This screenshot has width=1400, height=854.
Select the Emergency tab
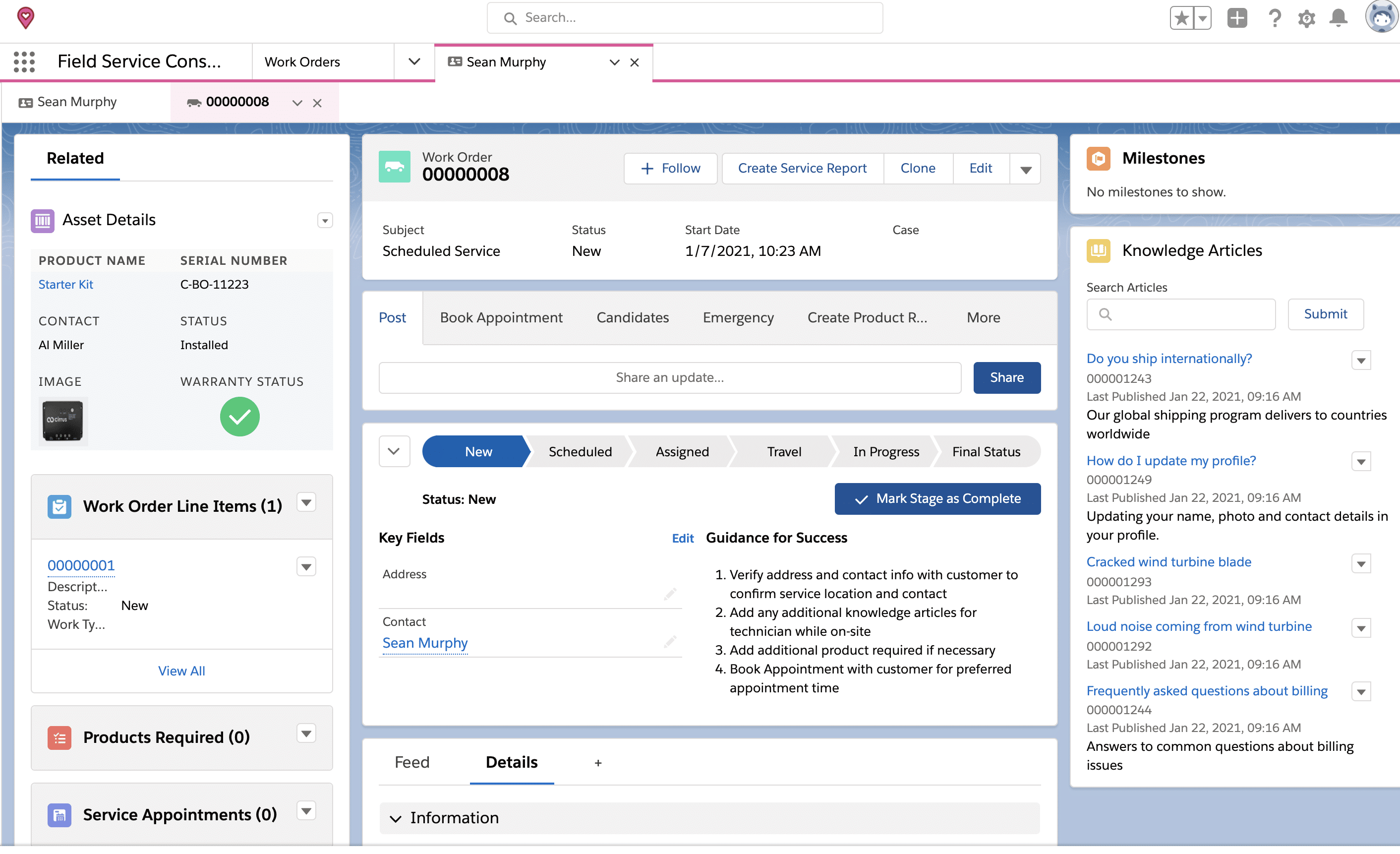pos(738,318)
